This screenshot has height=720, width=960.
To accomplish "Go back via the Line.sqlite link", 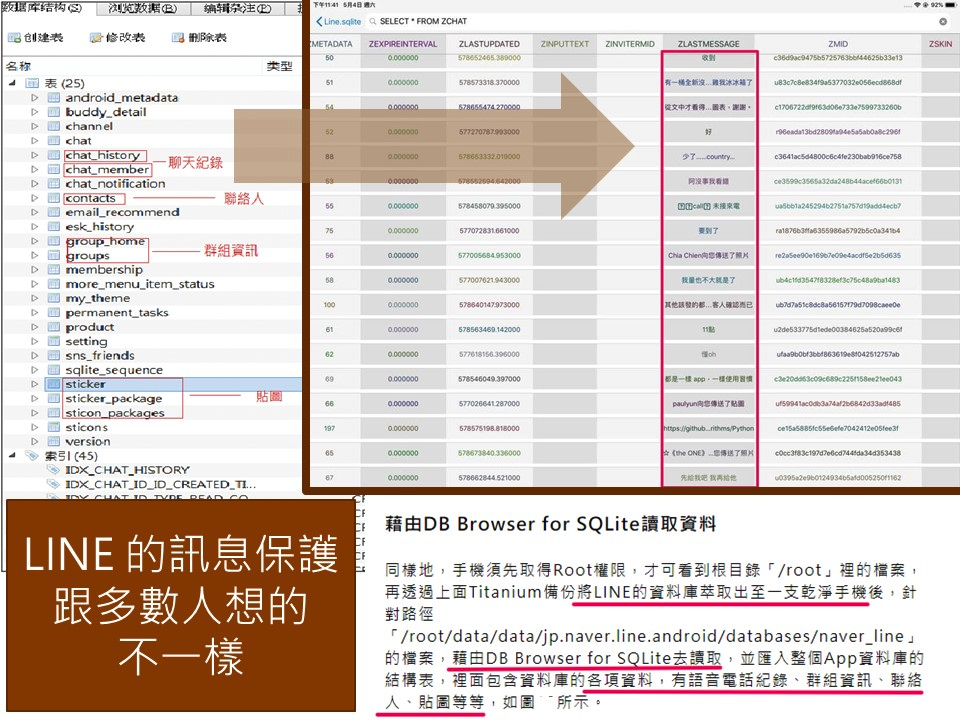I will coord(339,21).
